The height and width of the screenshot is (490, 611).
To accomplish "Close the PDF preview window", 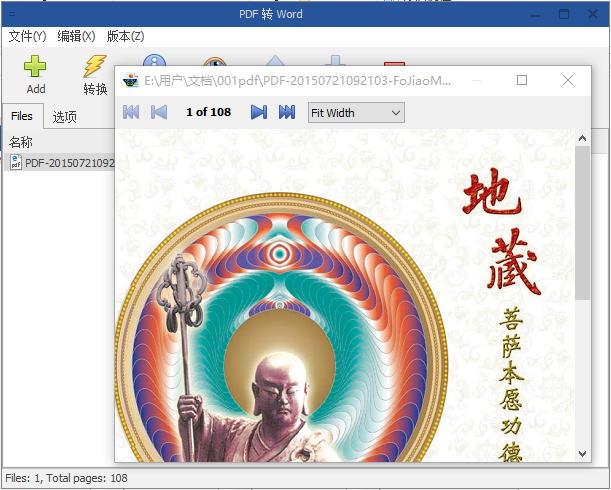I will [x=568, y=81].
